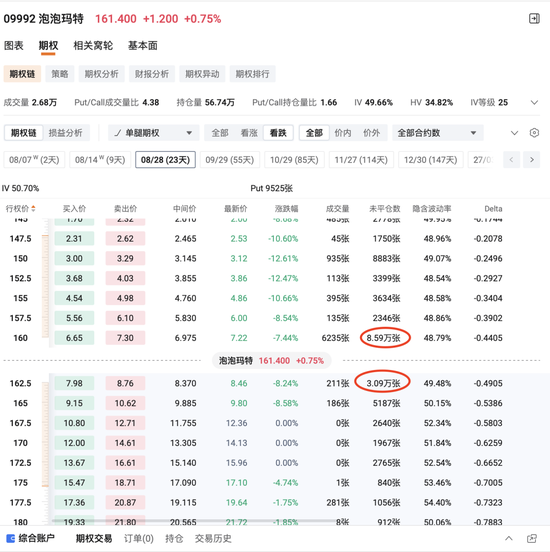Open the 财报分析 sub-tab
This screenshot has height=552, width=550.
click(x=152, y=74)
